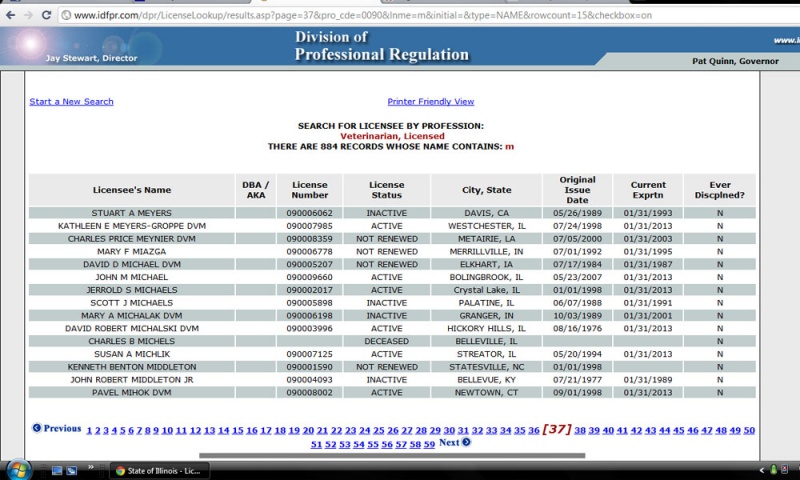
Task: Open State of Illinois taskbar button
Action: tap(159, 471)
